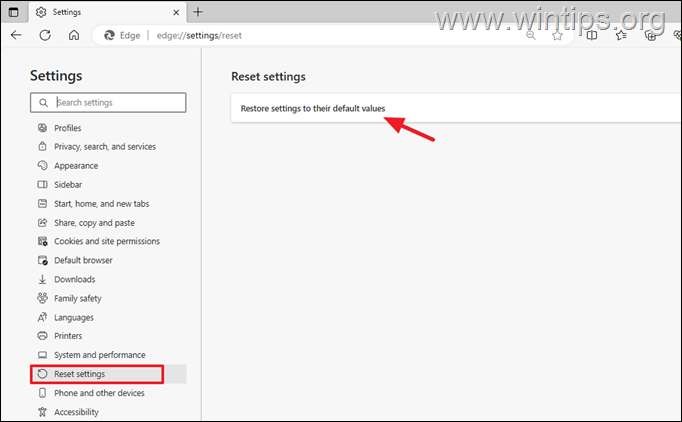682x422 pixels.
Task: Click the search magnifier icon in settings
Action: click(x=43, y=103)
